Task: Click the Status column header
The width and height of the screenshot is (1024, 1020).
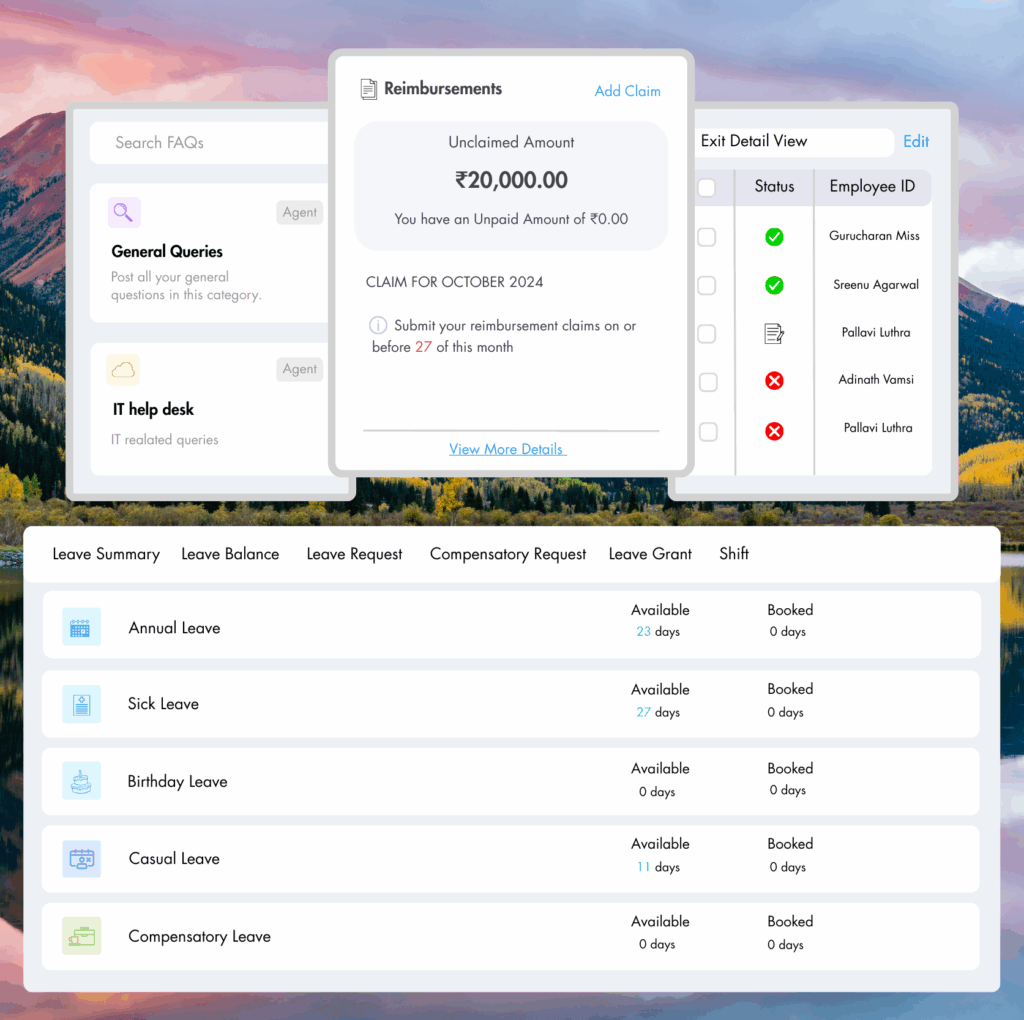Action: pyautogui.click(x=774, y=187)
